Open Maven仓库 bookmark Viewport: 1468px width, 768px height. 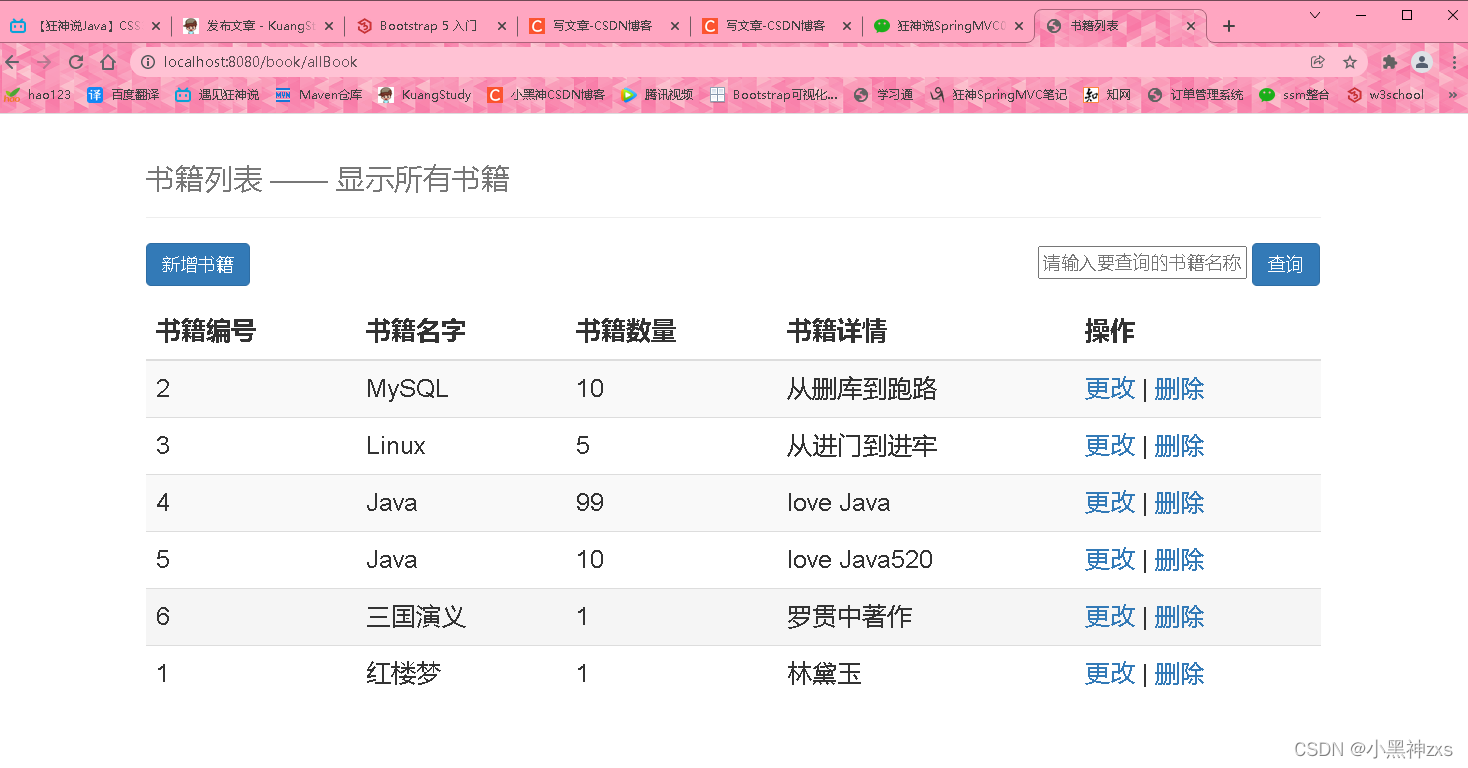pos(318,95)
